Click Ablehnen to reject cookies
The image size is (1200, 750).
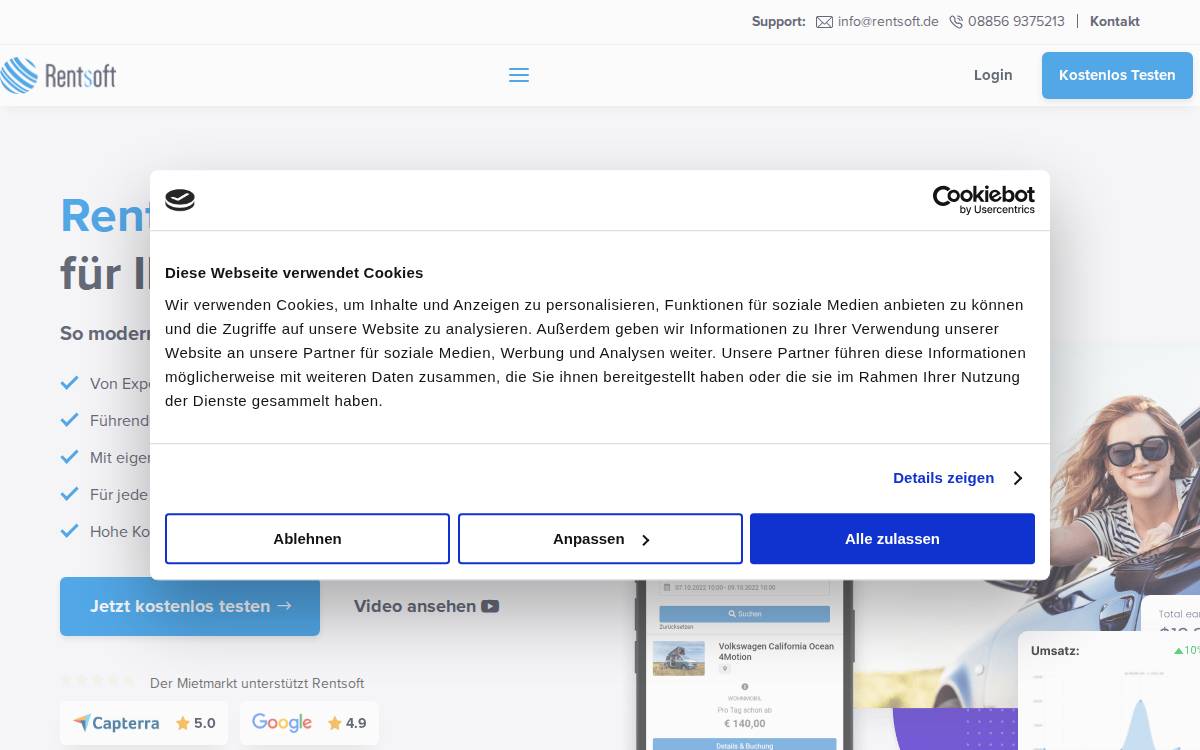[x=307, y=539]
